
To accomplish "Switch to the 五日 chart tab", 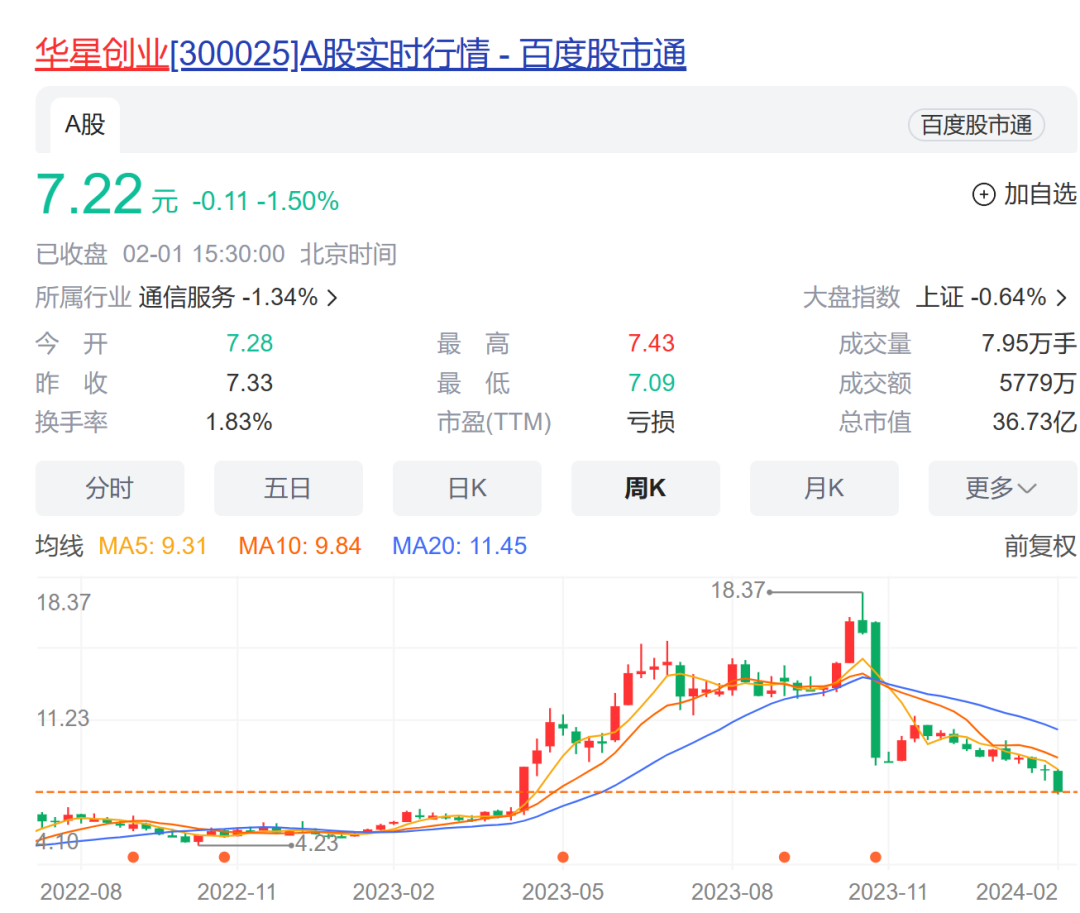I will [288, 488].
